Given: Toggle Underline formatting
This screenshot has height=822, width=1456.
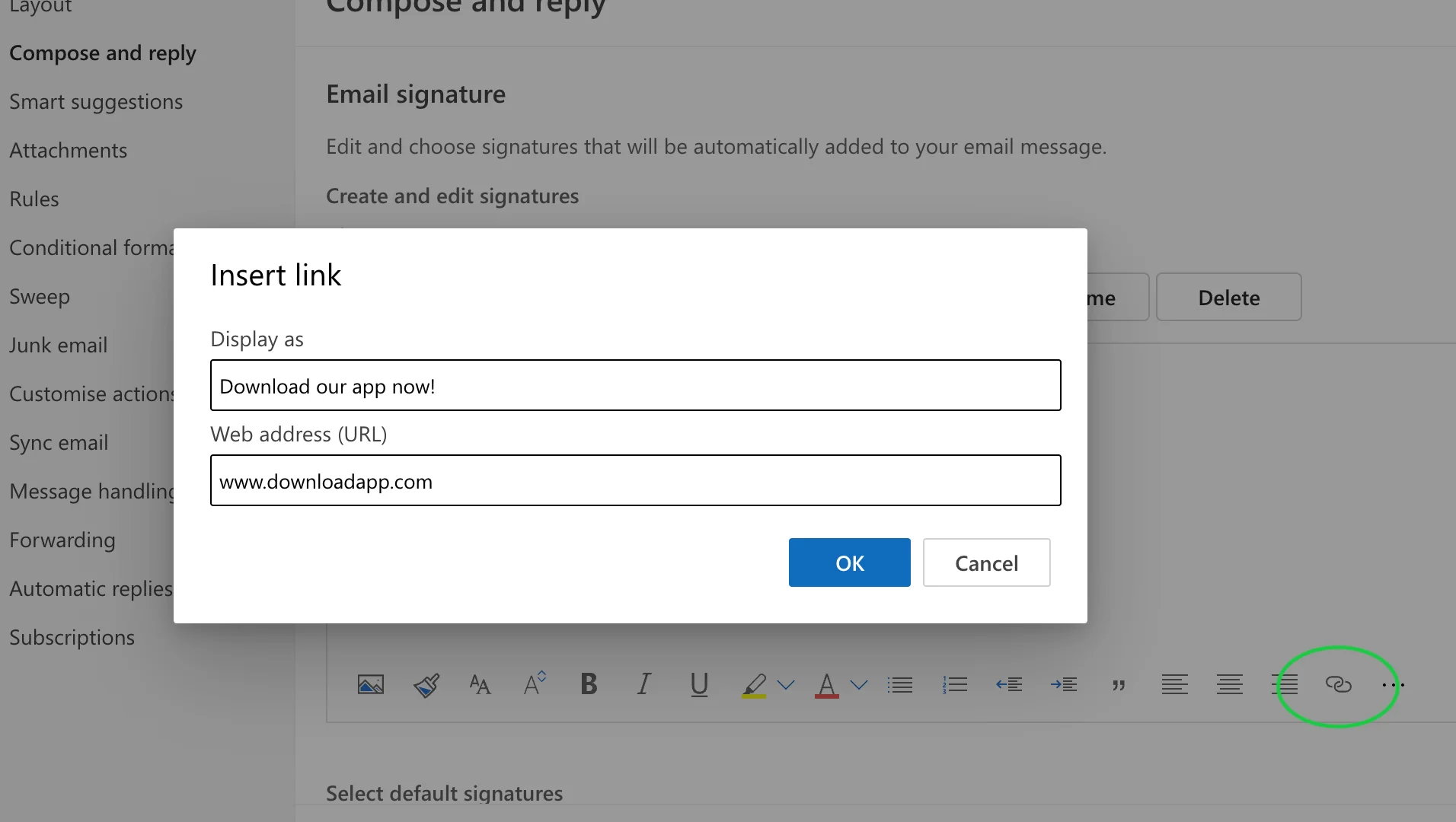Looking at the screenshot, I should 699,685.
